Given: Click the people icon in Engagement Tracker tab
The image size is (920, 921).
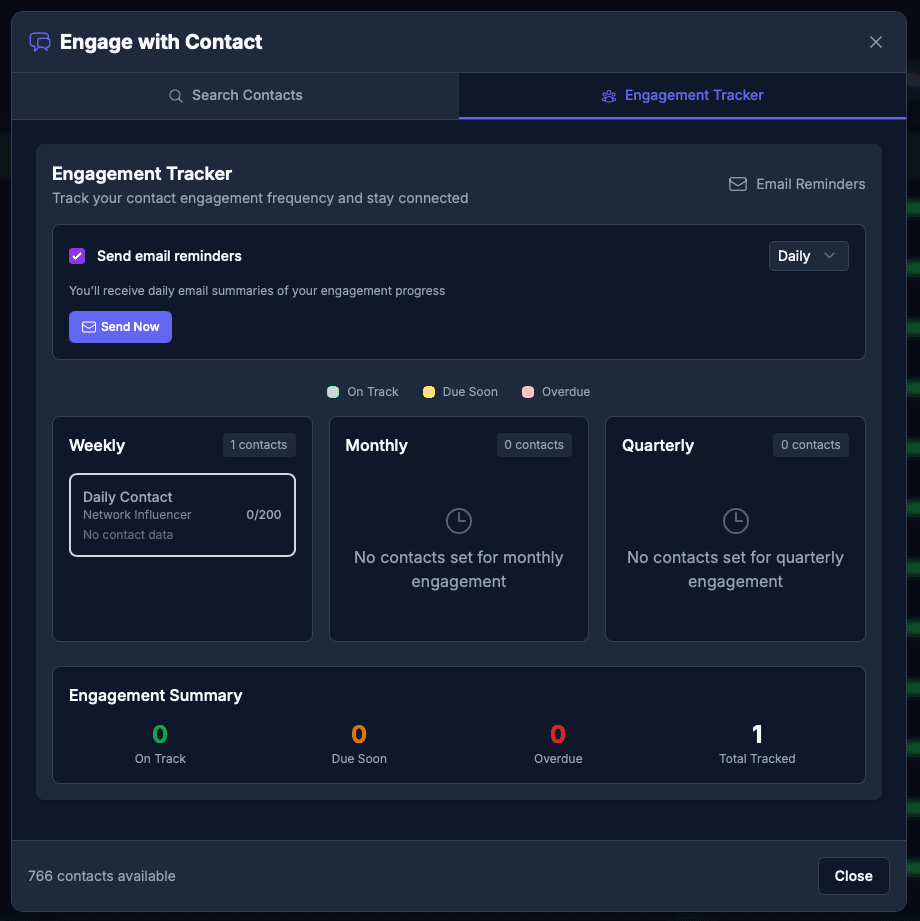Looking at the screenshot, I should point(609,96).
